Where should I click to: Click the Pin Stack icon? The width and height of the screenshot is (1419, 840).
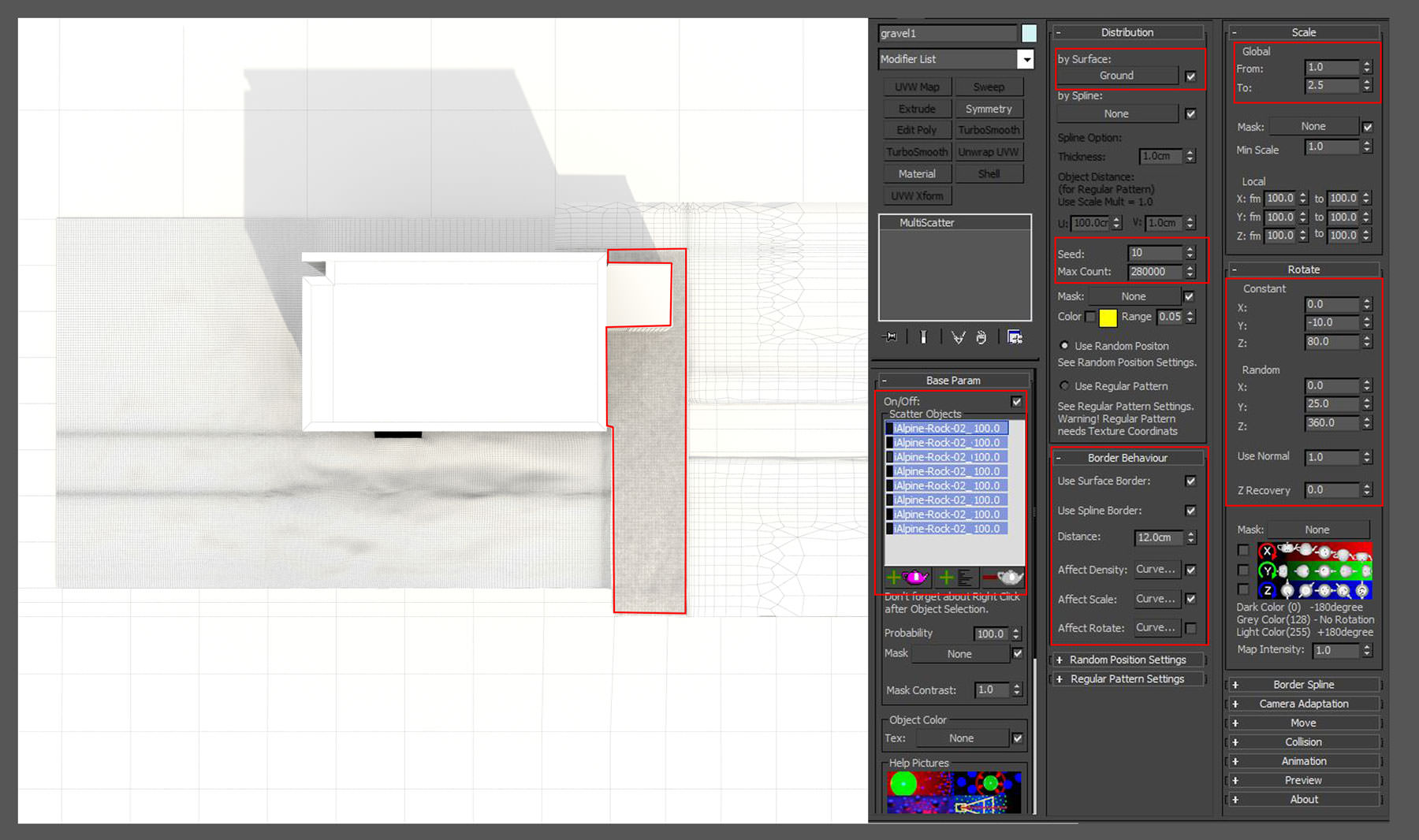pyautogui.click(x=890, y=337)
